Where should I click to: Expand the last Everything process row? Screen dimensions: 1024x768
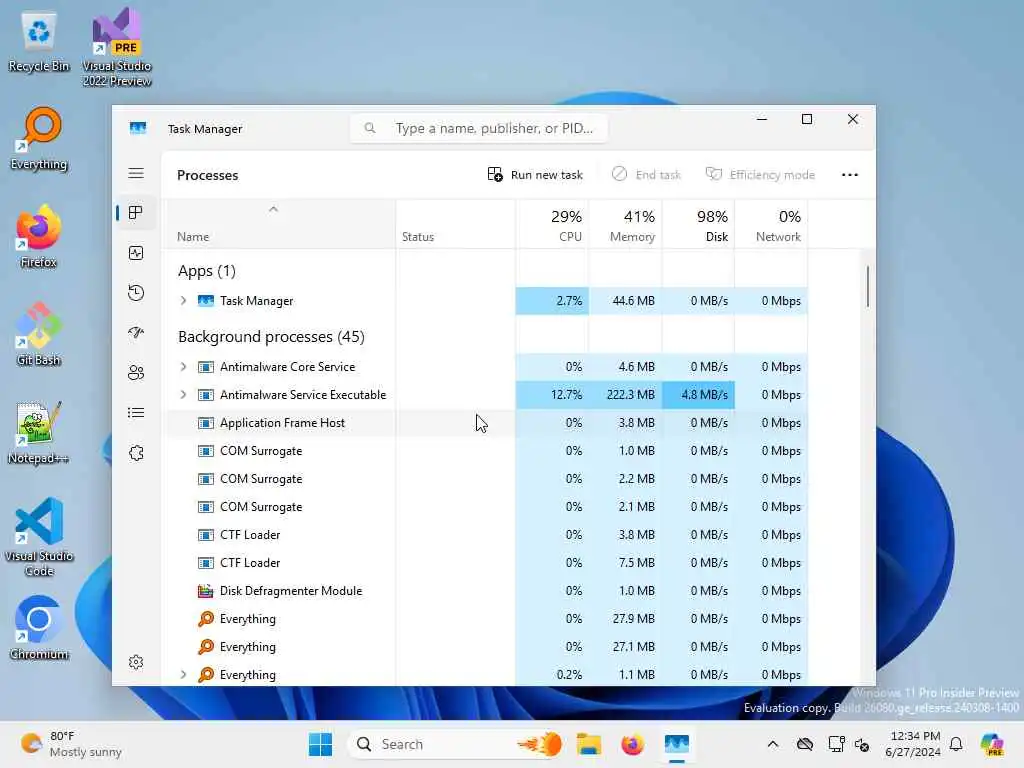tap(184, 675)
